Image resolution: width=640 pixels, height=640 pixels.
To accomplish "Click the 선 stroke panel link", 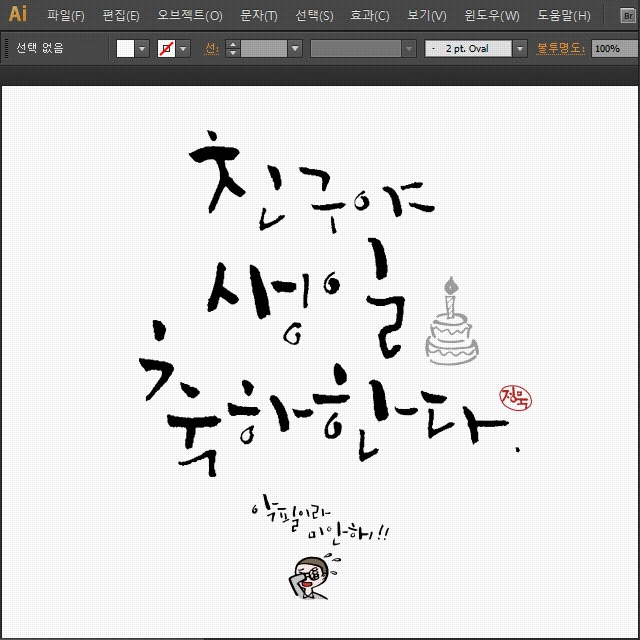I will pos(211,48).
